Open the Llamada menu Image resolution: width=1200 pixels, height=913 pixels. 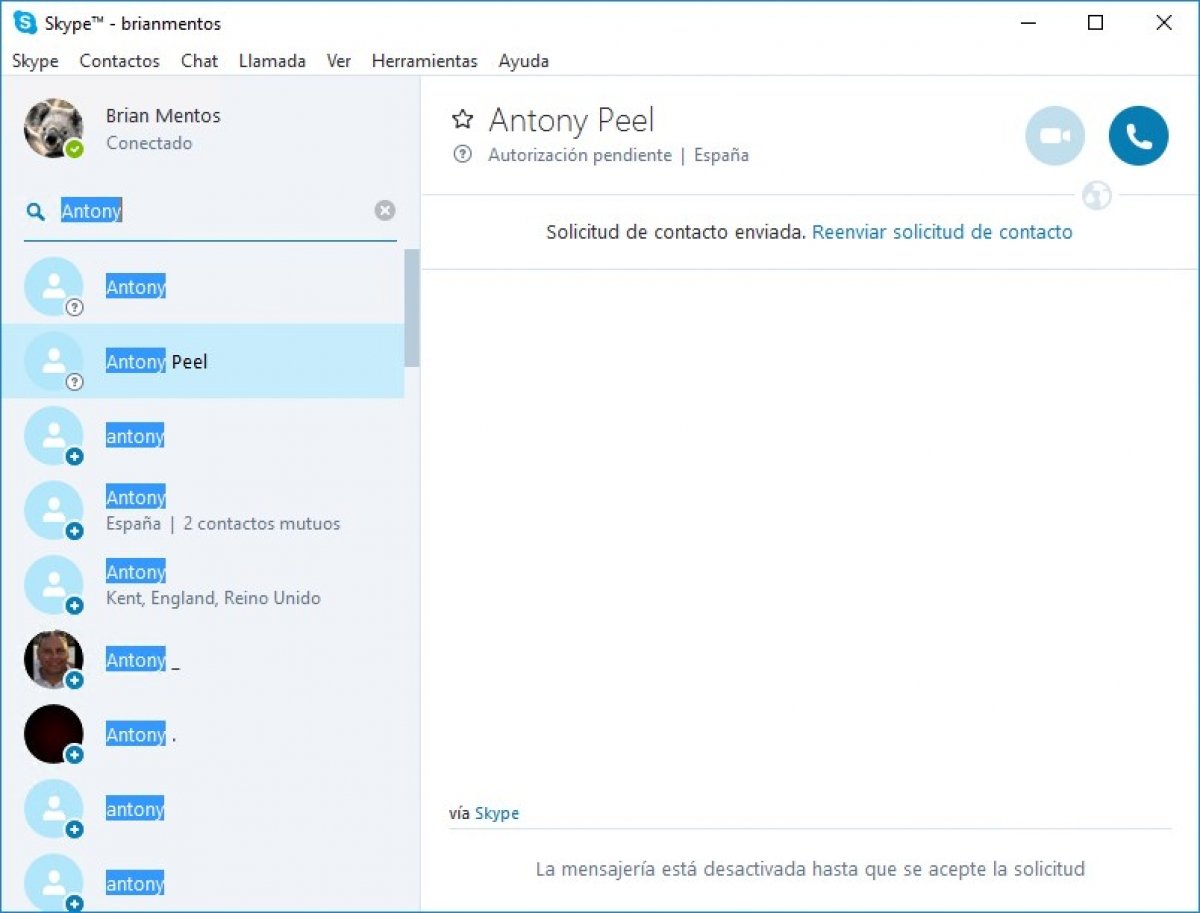tap(272, 61)
